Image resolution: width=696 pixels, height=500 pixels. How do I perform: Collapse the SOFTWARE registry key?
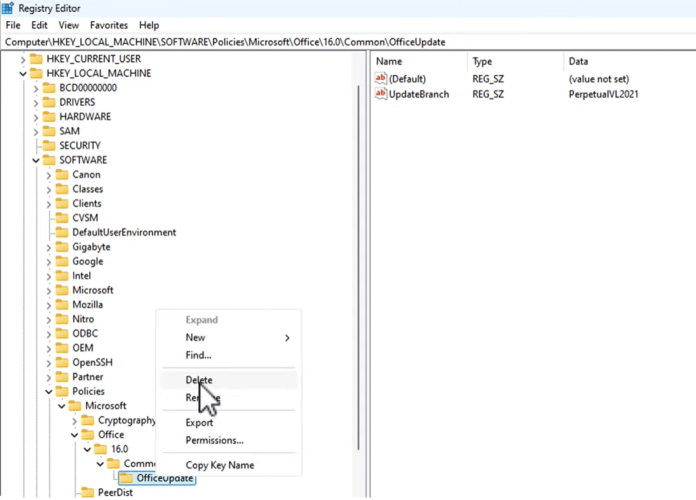[x=37, y=160]
